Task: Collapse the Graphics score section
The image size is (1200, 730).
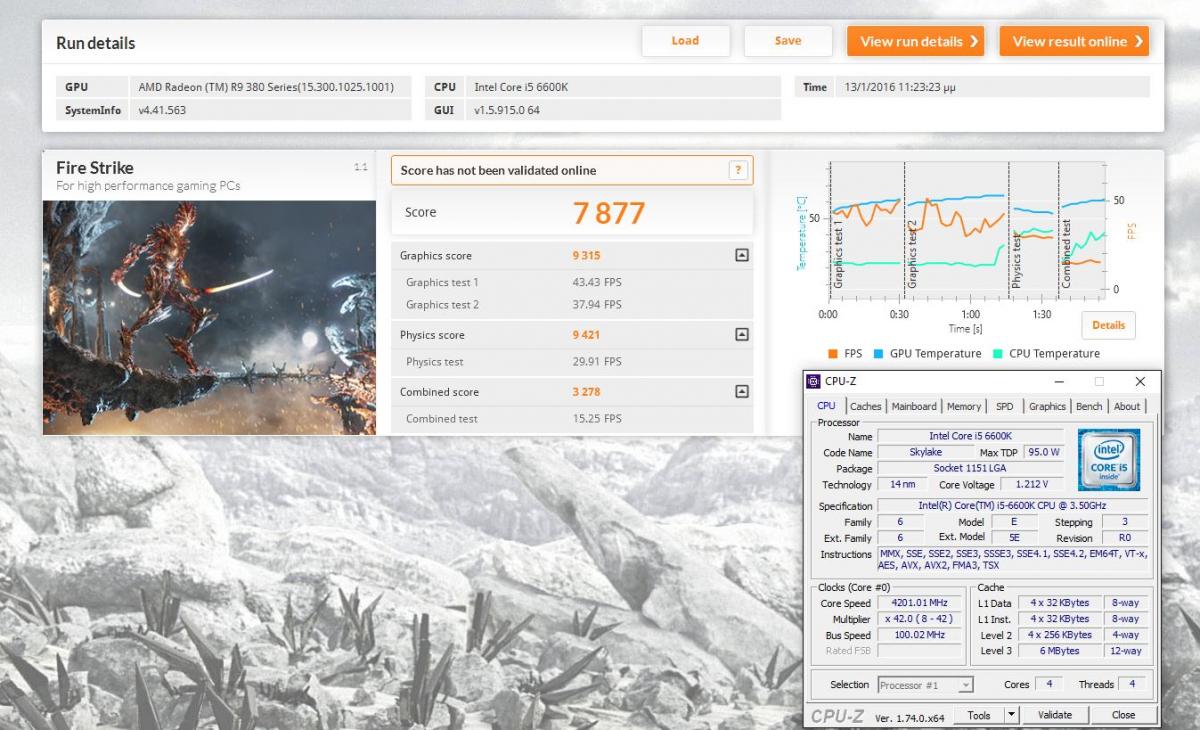Action: (741, 255)
